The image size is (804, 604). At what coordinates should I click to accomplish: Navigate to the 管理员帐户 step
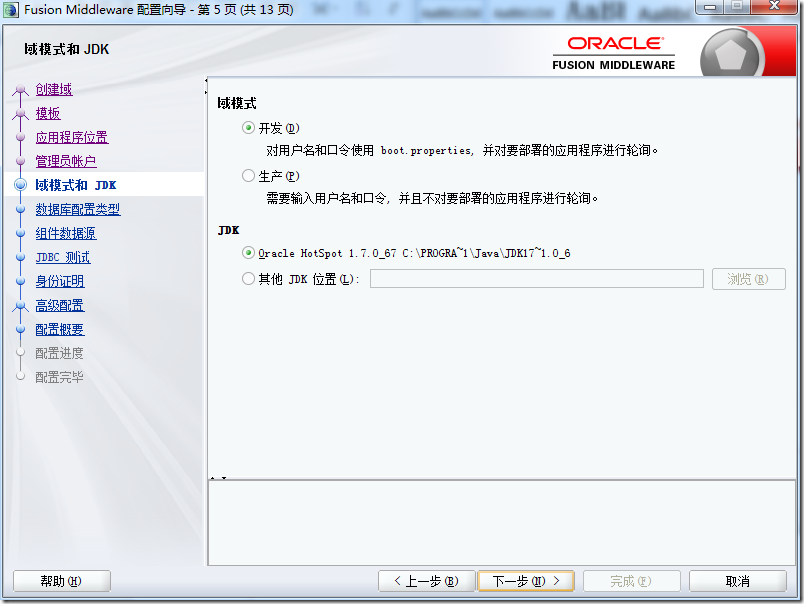pos(66,162)
